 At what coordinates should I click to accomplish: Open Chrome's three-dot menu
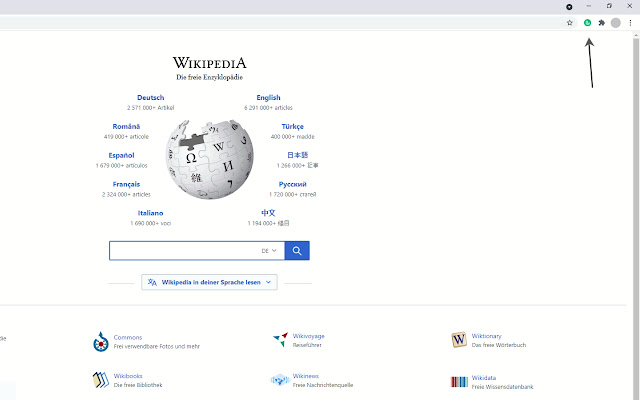pos(630,23)
